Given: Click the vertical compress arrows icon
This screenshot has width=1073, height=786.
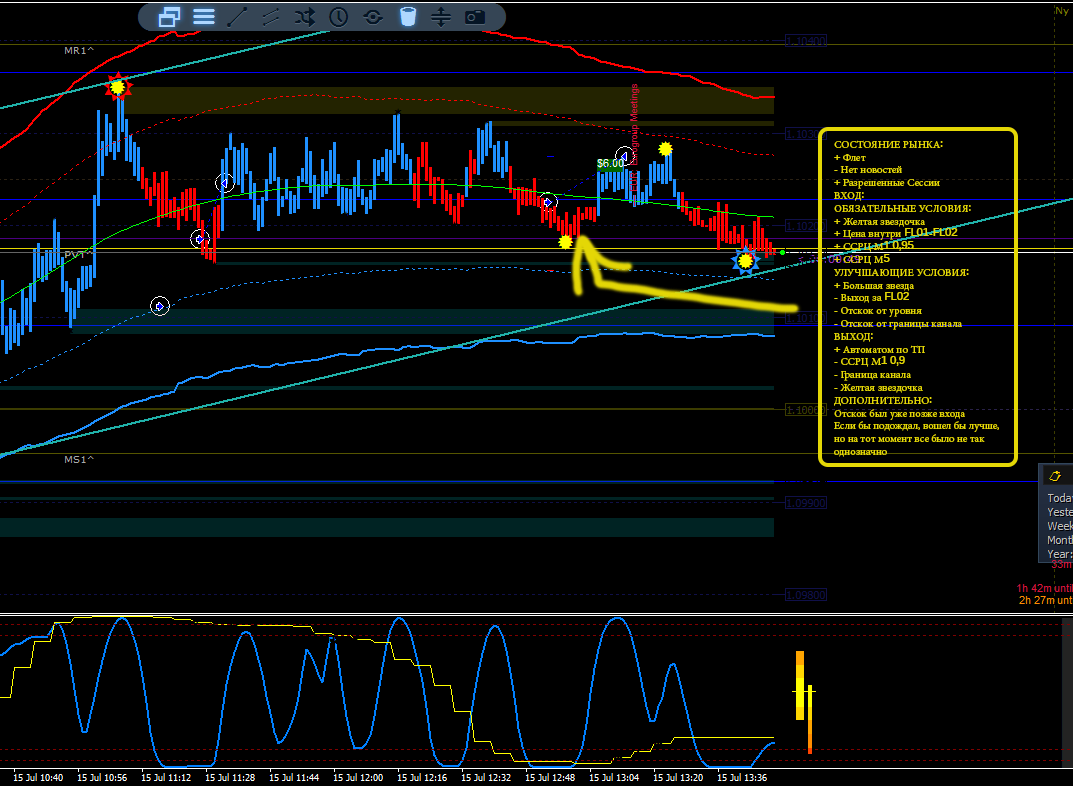Looking at the screenshot, I should click(441, 17).
